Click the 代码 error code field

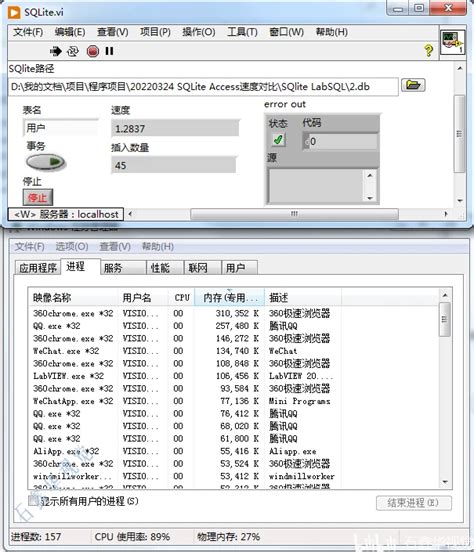click(x=340, y=142)
